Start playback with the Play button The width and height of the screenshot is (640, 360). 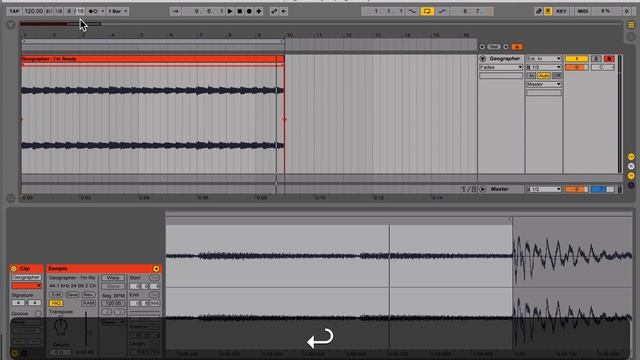pos(230,11)
